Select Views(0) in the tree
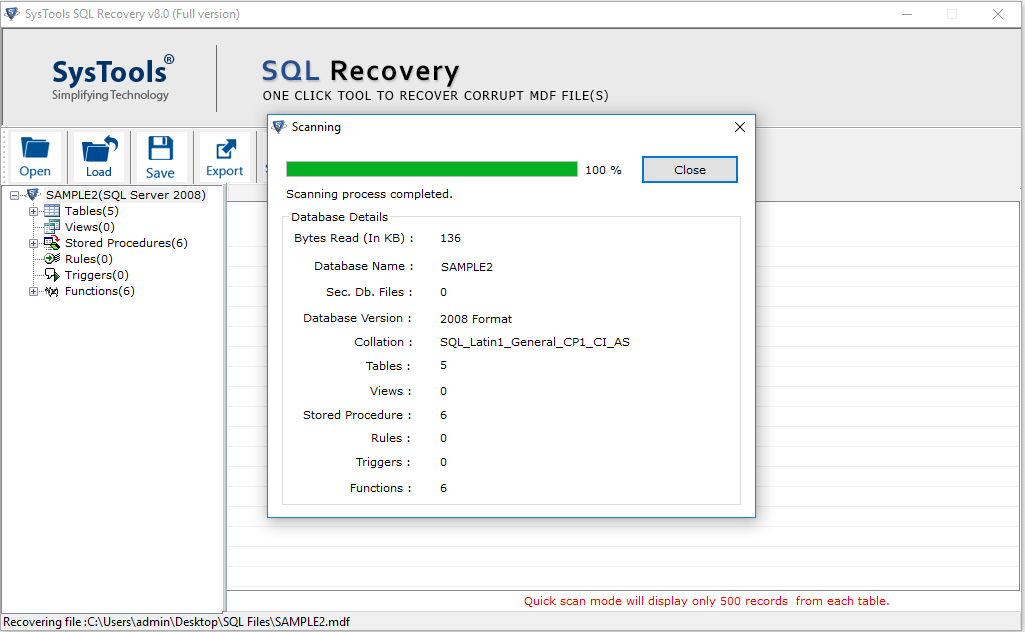Image resolution: width=1025 pixels, height=632 pixels. [x=90, y=227]
